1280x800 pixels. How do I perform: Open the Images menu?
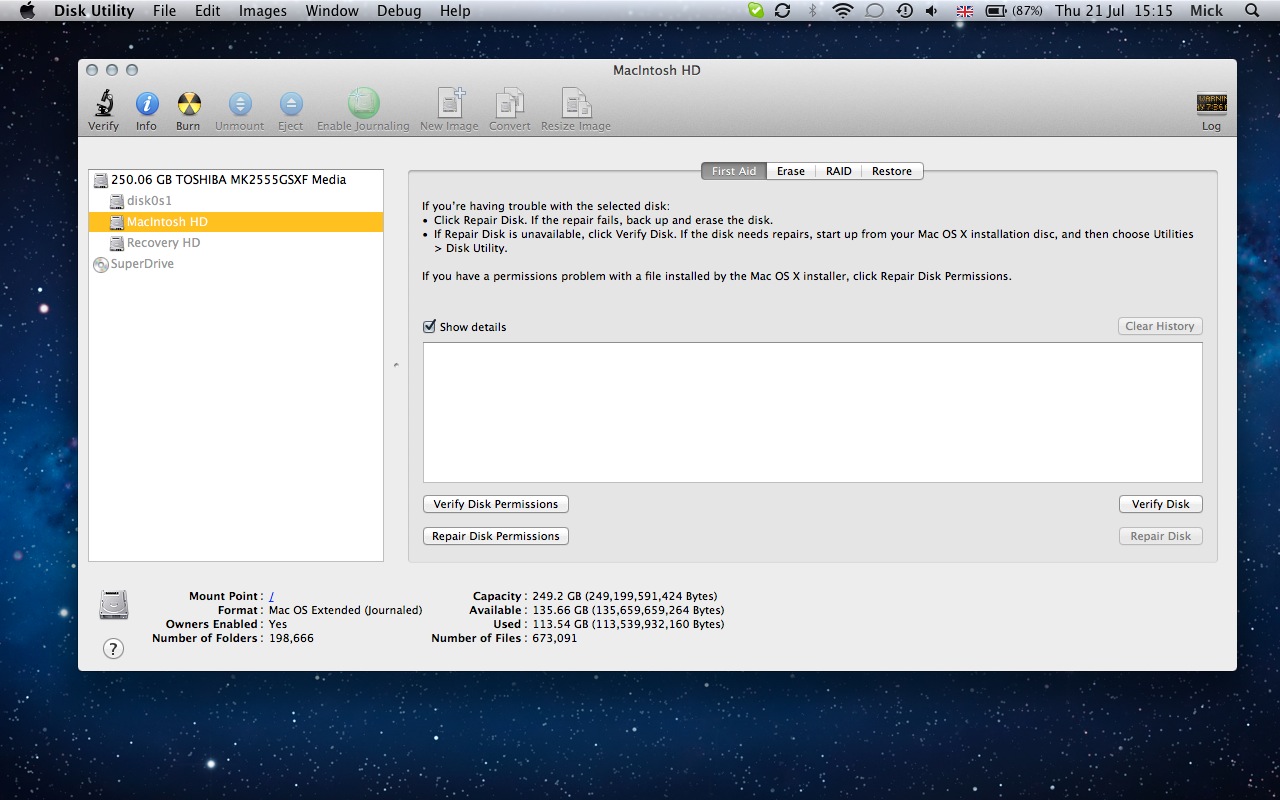click(x=263, y=11)
